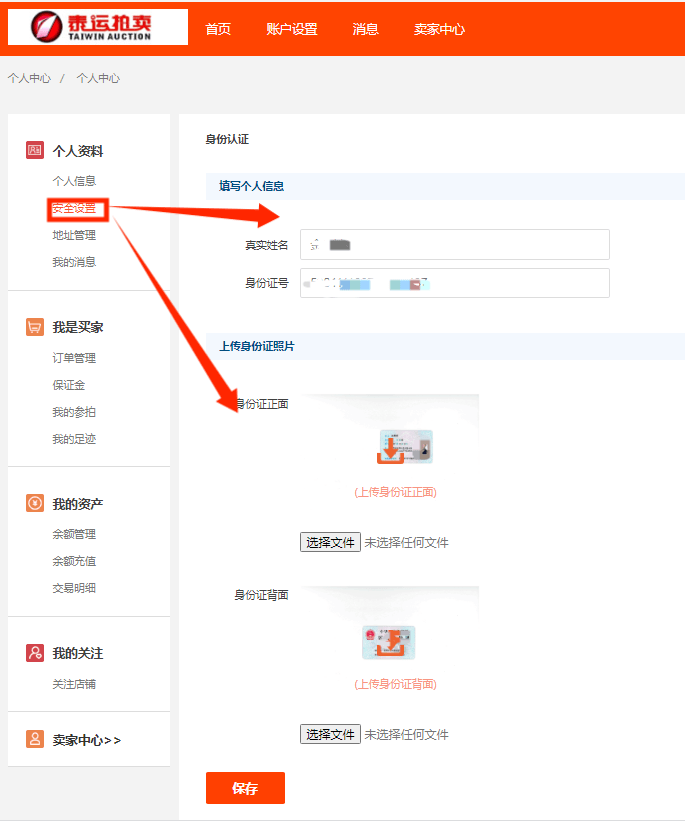Click into the 身份证号 input field

pyautogui.click(x=454, y=283)
